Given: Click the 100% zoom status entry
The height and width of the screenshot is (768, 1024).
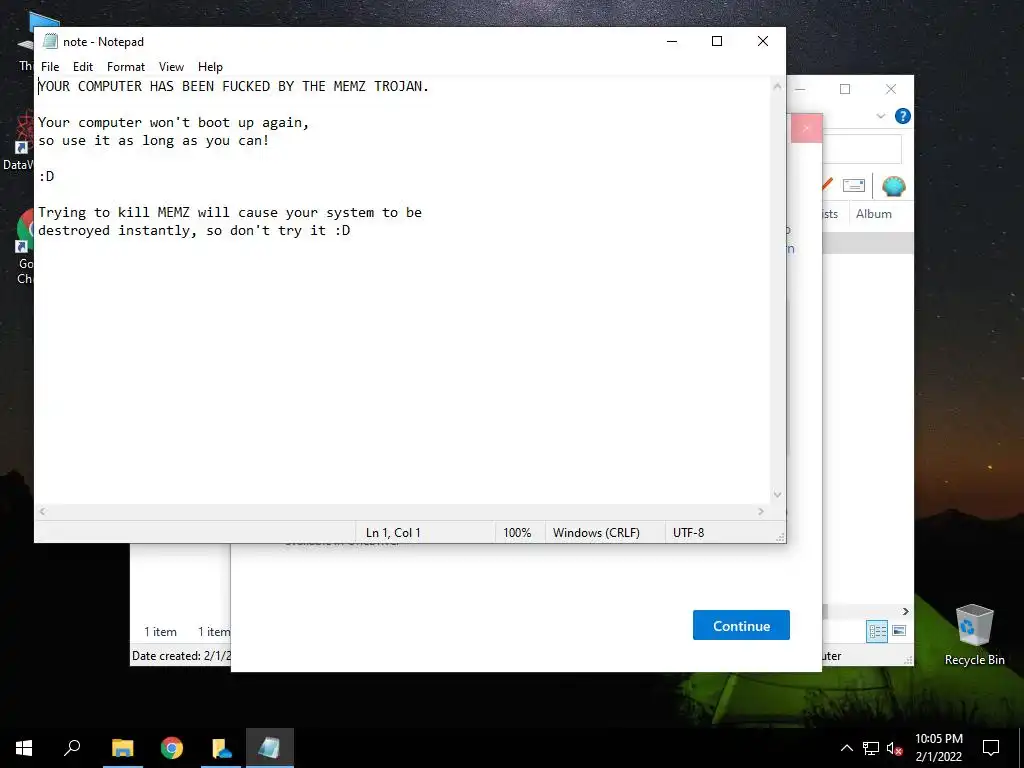Looking at the screenshot, I should tap(517, 532).
